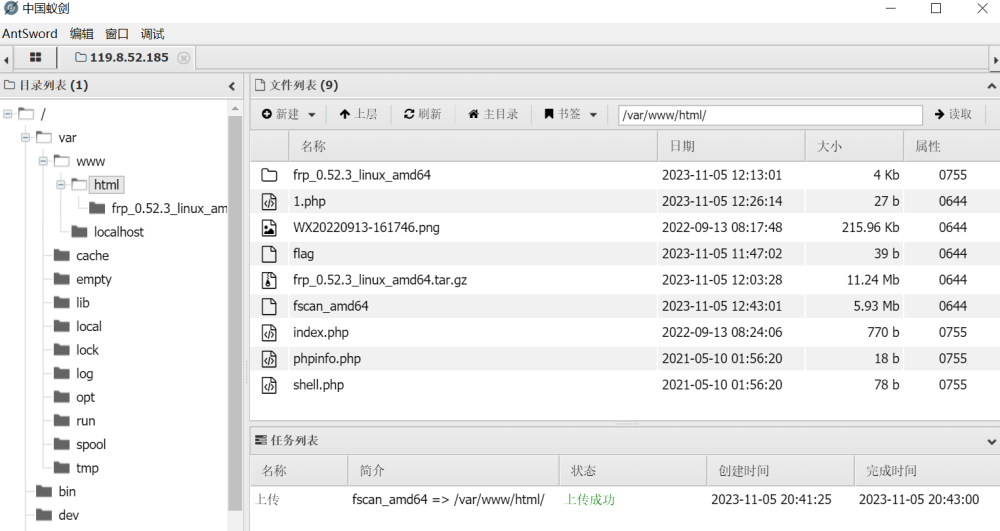Click the flag file icon
The width and height of the screenshot is (1000, 531).
[x=270, y=254]
